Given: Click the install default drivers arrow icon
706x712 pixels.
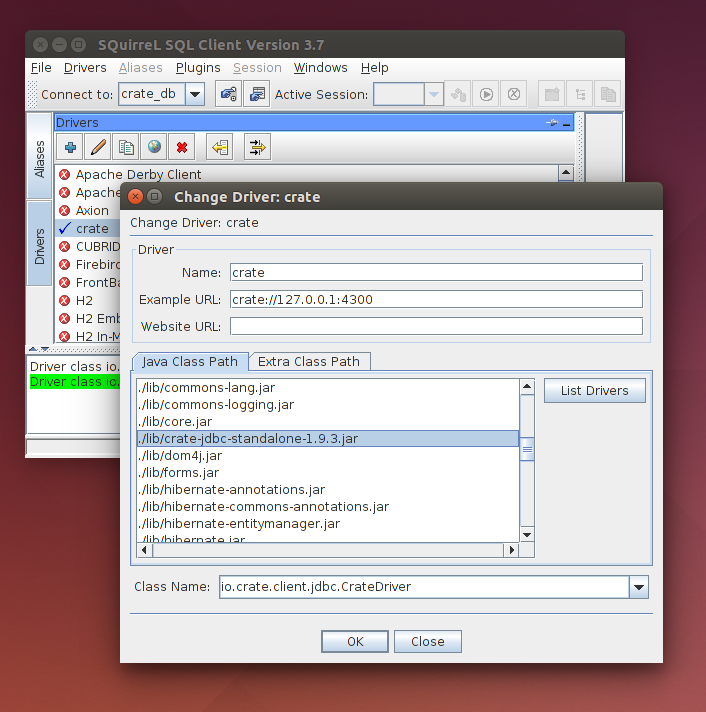Looking at the screenshot, I should click(220, 147).
